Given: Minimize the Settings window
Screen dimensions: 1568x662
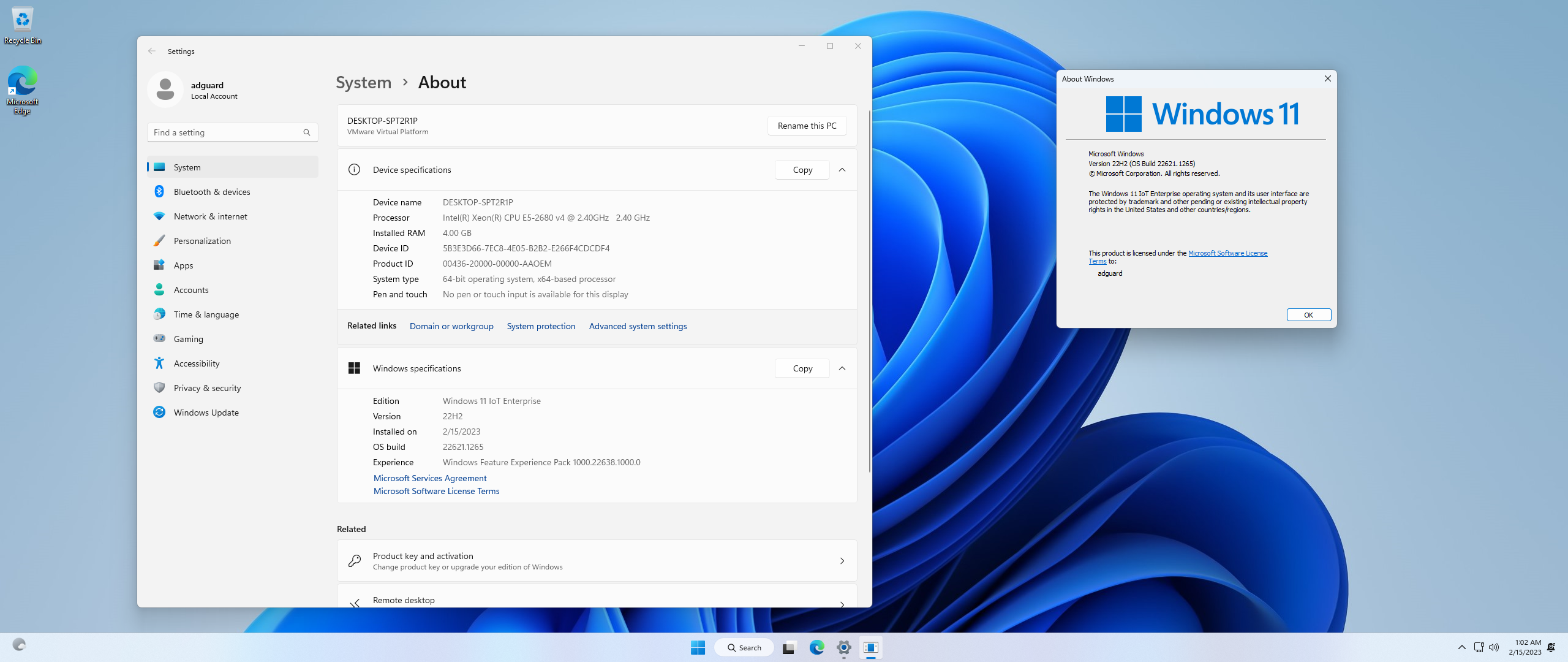Looking at the screenshot, I should (801, 46).
